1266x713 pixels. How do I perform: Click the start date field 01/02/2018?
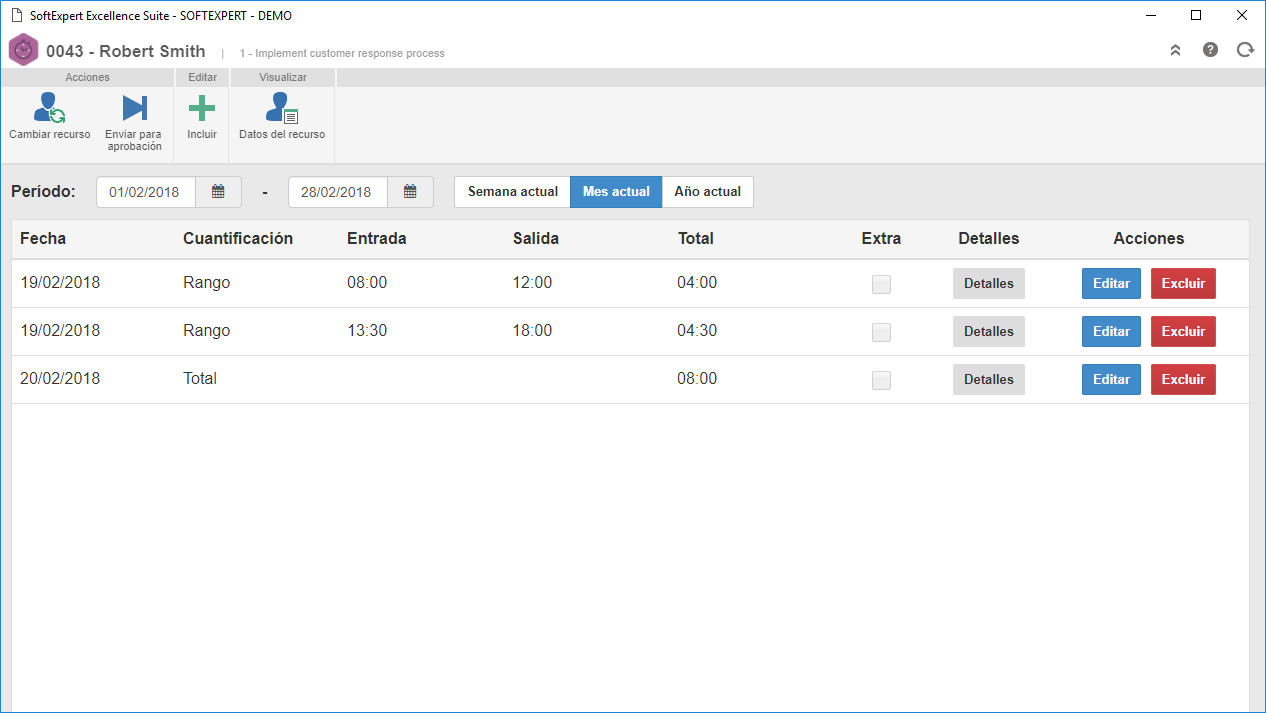(x=146, y=192)
